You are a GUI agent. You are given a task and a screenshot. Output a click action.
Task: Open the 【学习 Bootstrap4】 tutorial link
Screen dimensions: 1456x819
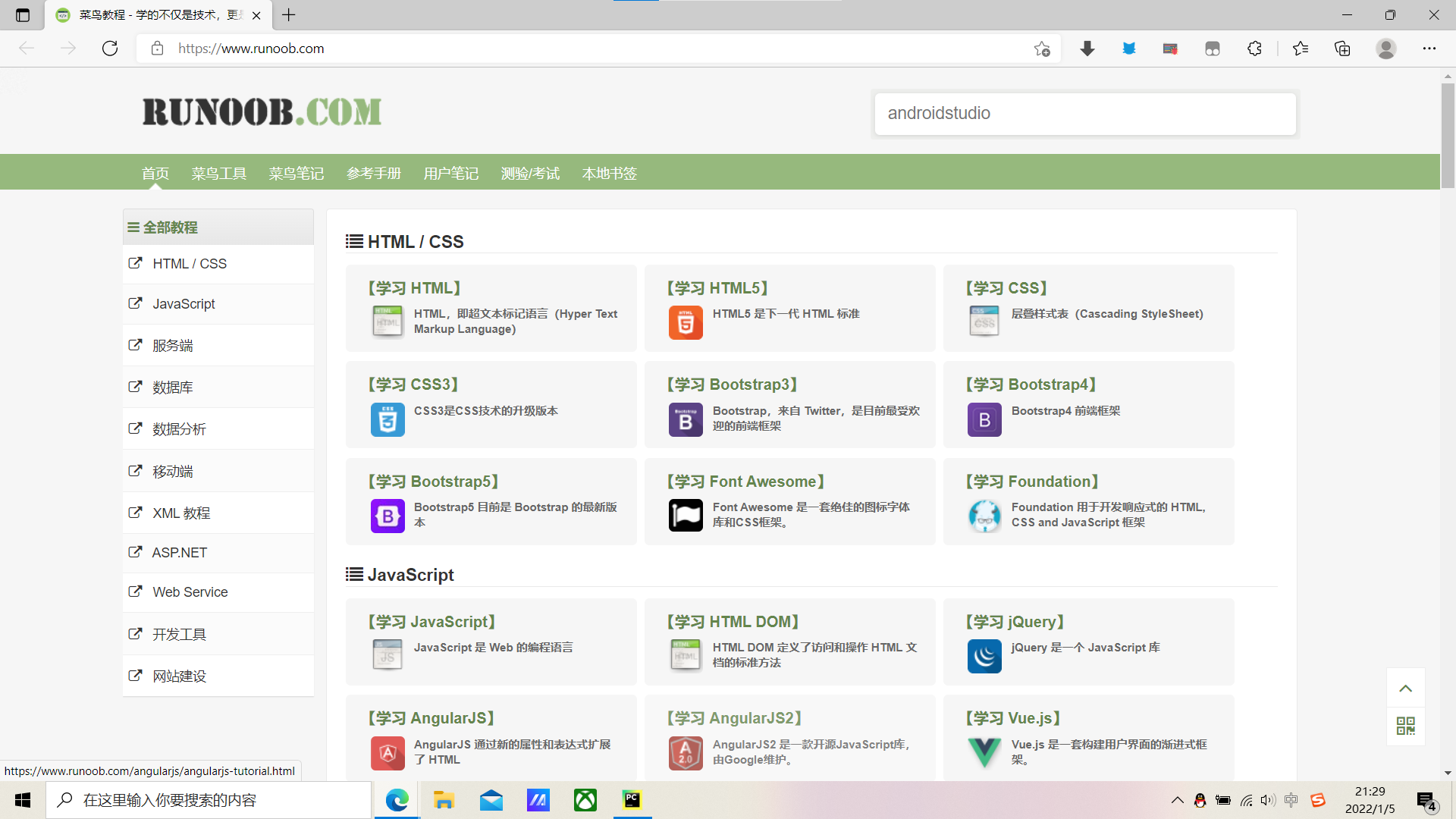pos(1031,384)
